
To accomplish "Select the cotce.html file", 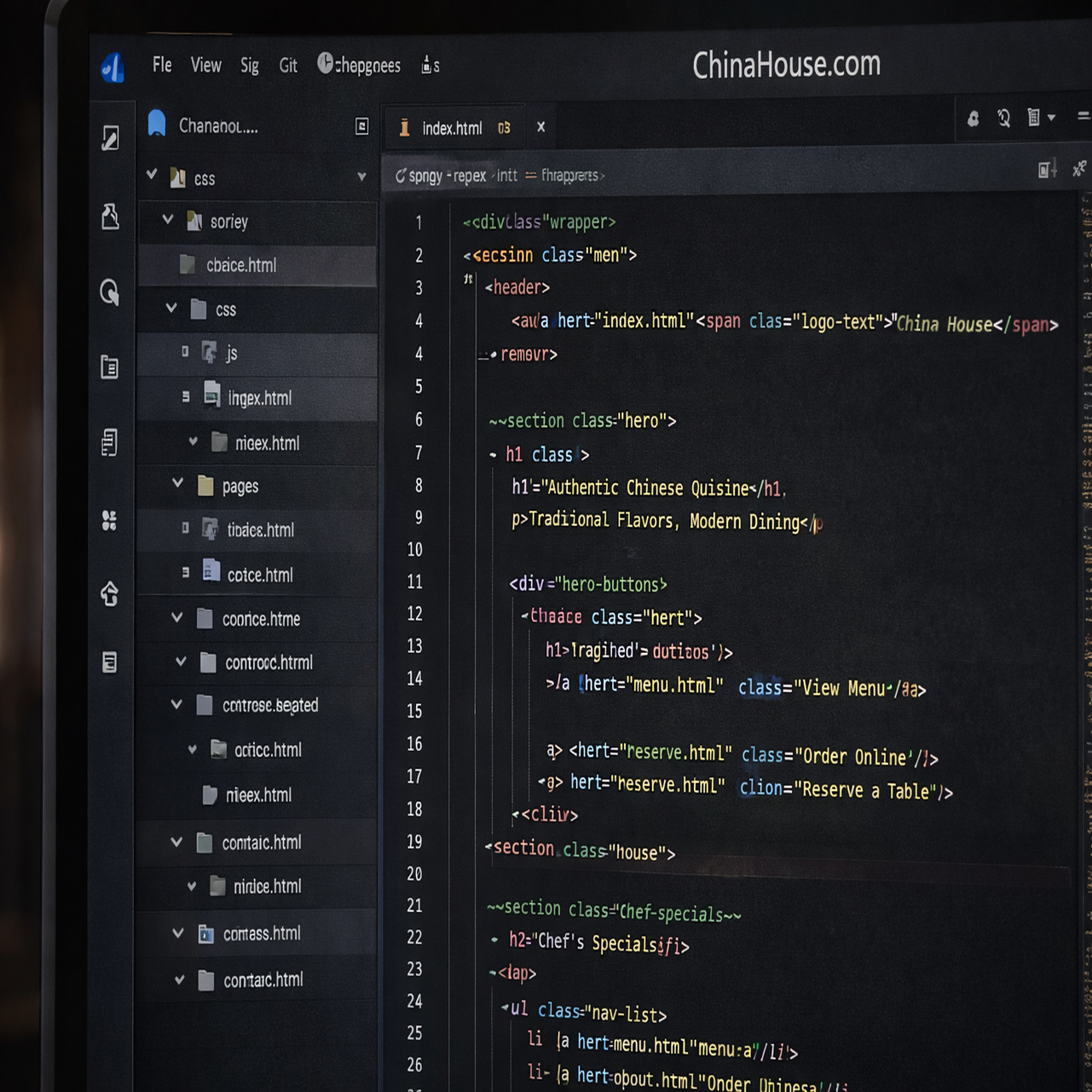I will pos(259,575).
